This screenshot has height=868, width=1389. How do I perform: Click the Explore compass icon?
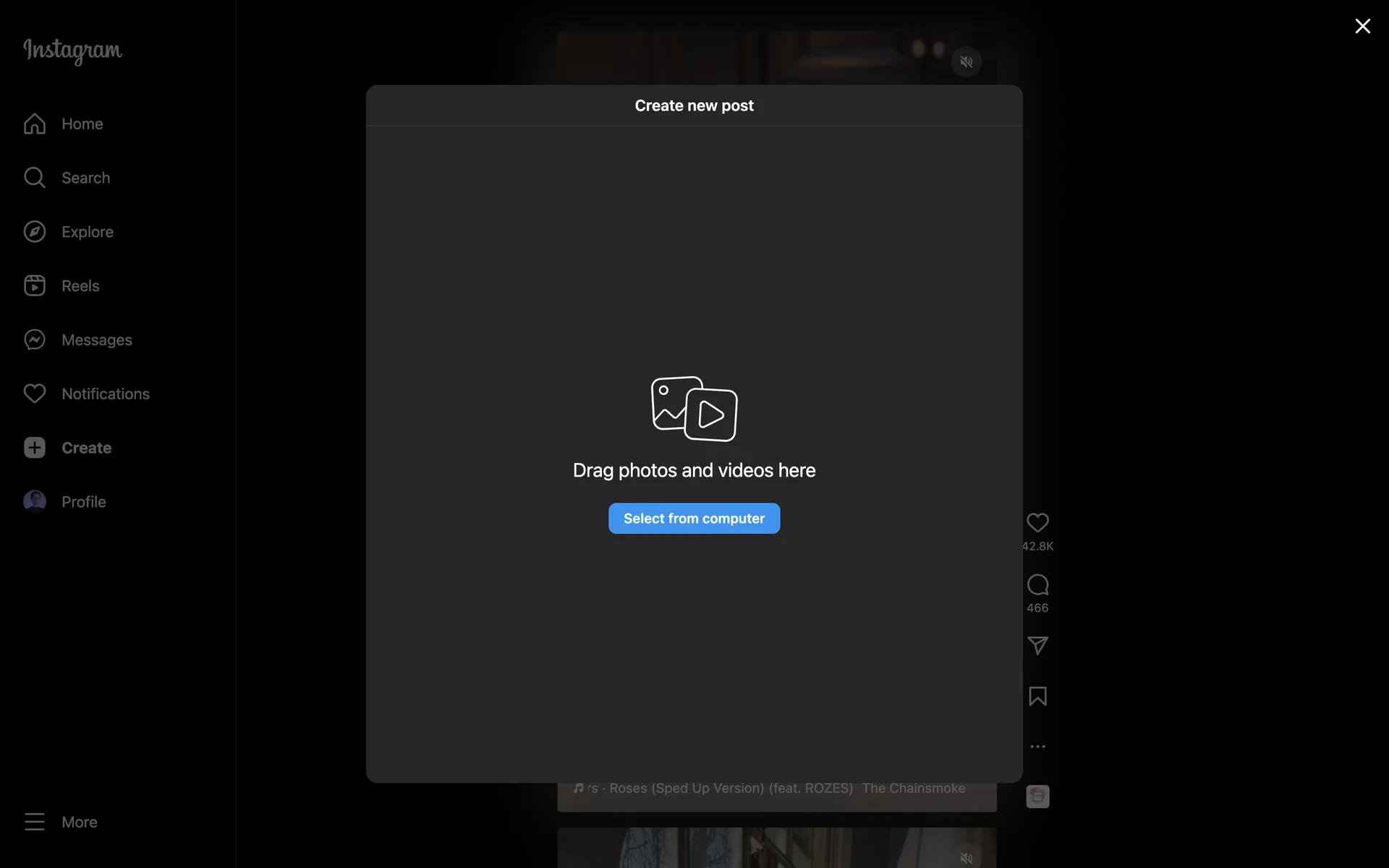tap(35, 231)
